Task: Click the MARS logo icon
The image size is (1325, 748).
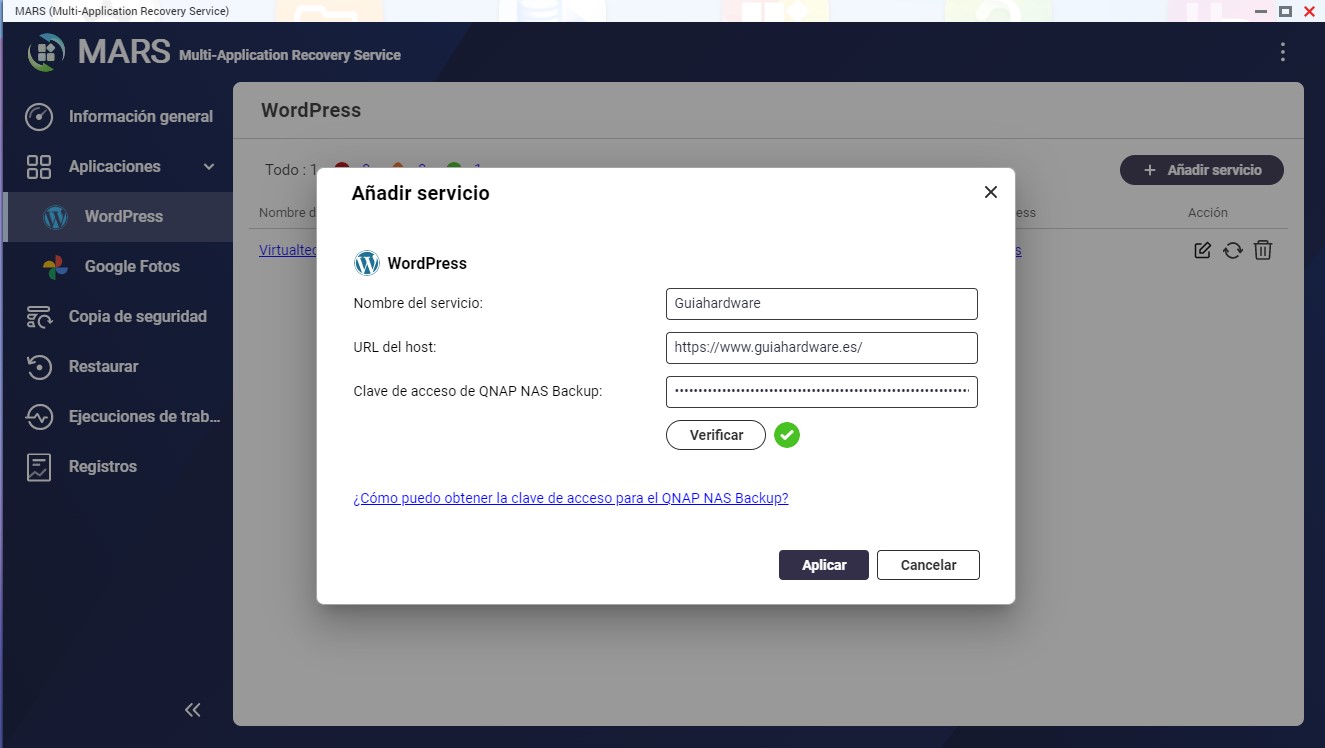Action: point(46,53)
